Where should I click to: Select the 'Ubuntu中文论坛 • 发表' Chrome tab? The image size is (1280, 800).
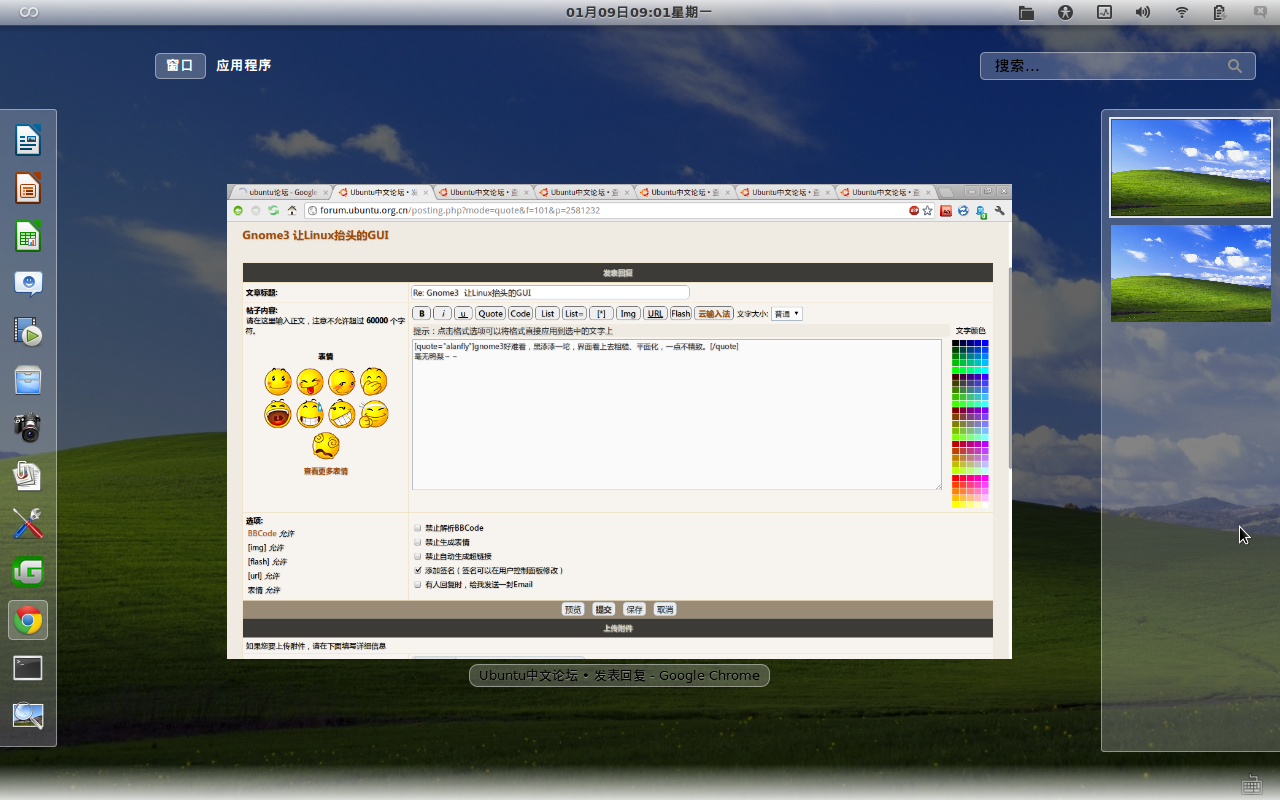coord(381,192)
